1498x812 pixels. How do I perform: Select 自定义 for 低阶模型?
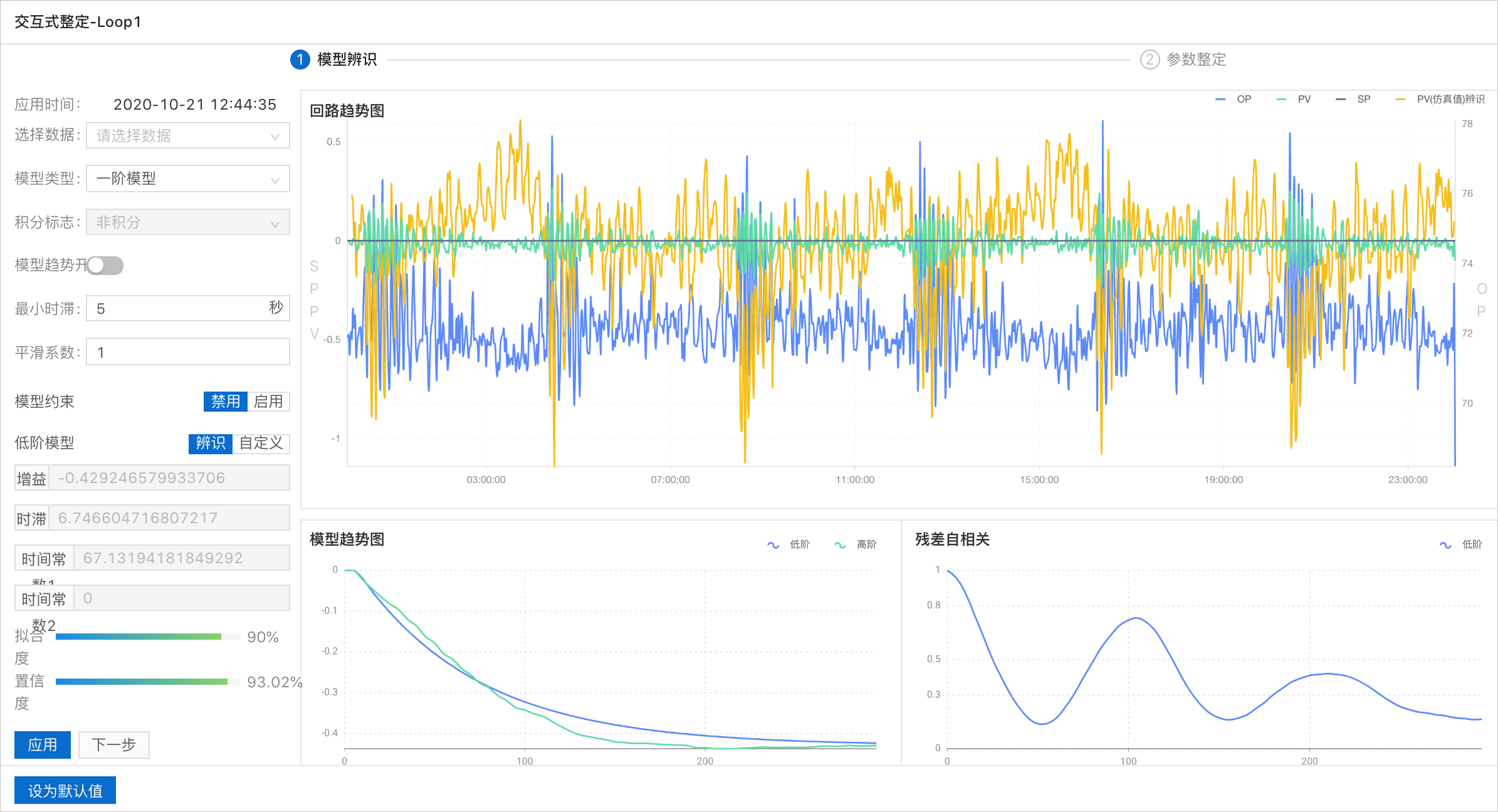[261, 444]
